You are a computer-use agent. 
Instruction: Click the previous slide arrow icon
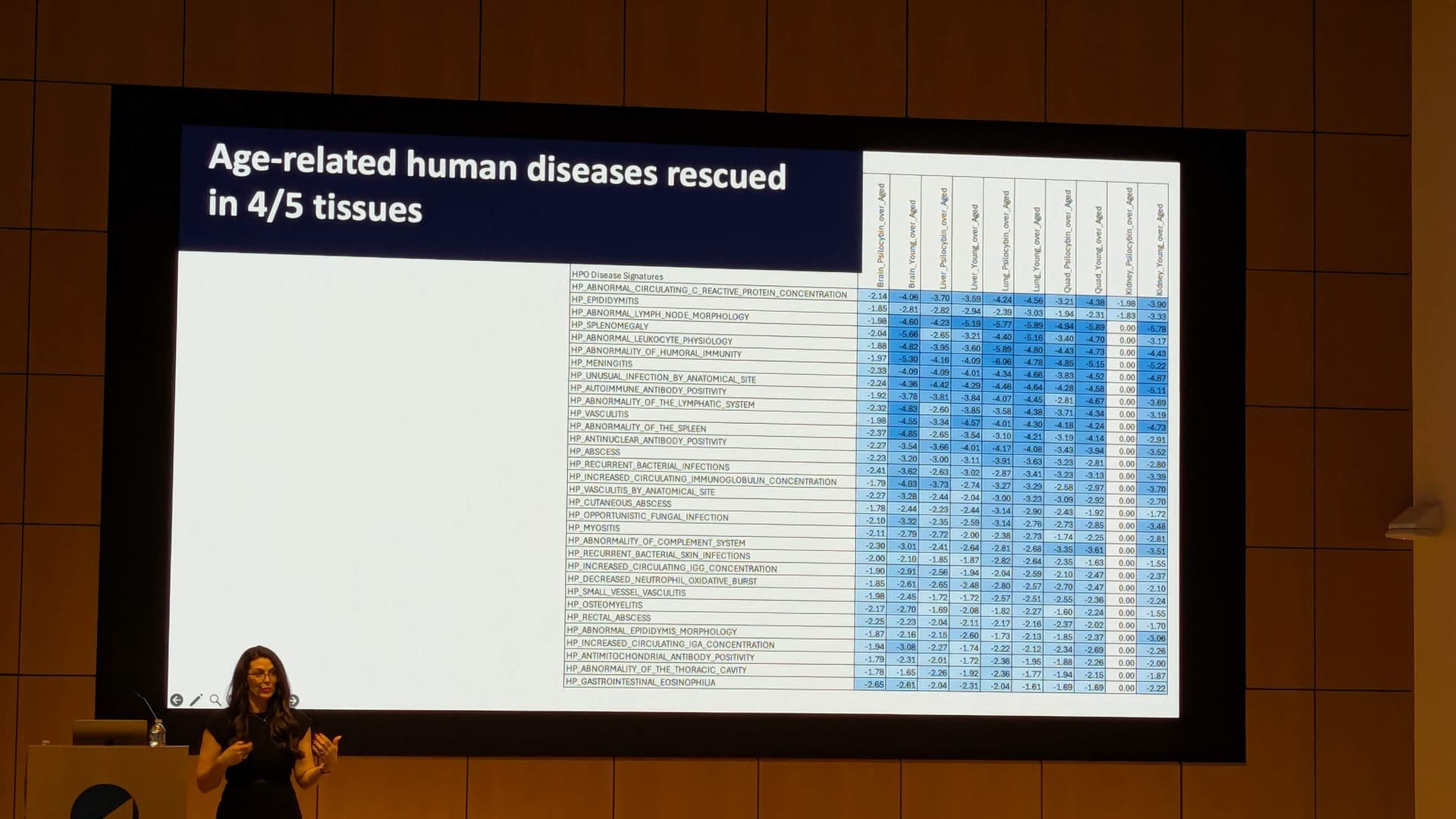(176, 700)
